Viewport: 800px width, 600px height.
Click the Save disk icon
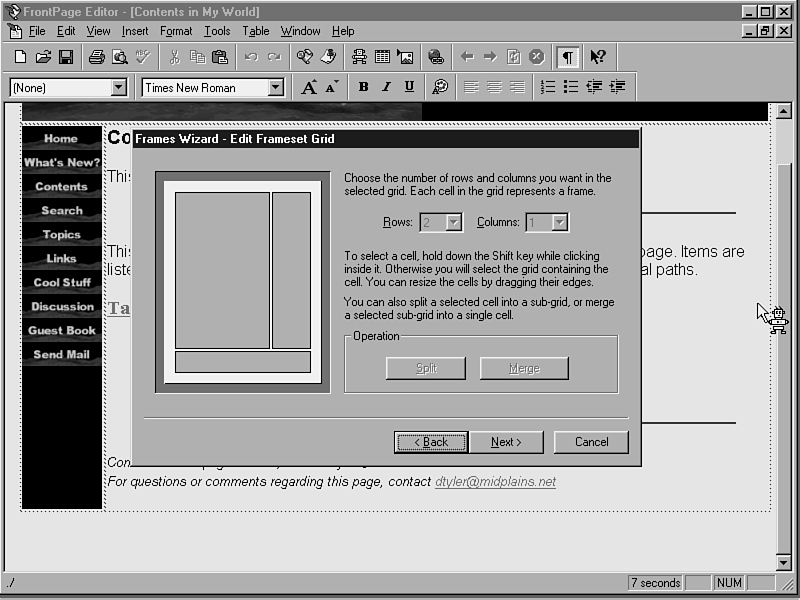[65, 57]
